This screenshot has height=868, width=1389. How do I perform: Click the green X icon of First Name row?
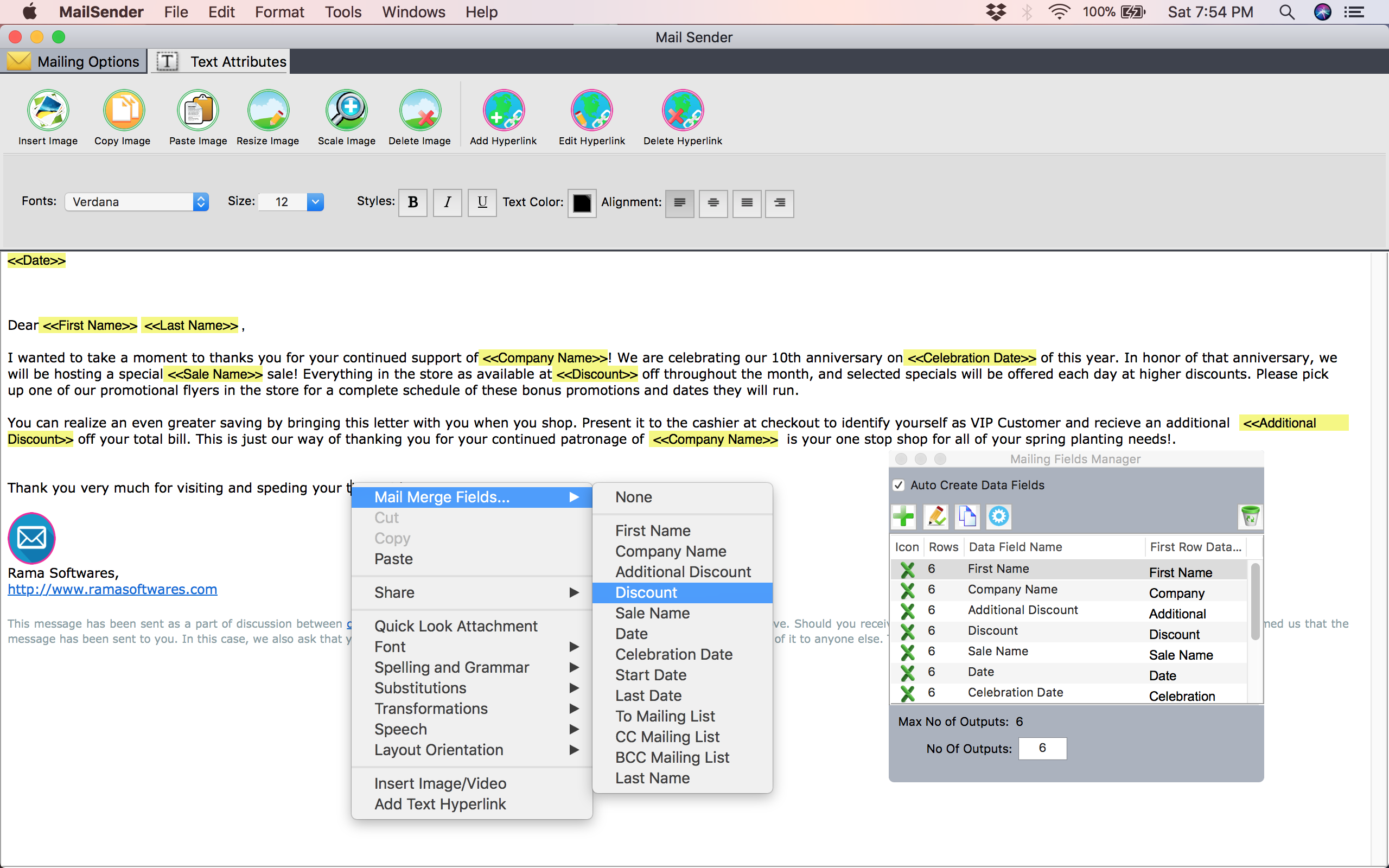tap(907, 570)
